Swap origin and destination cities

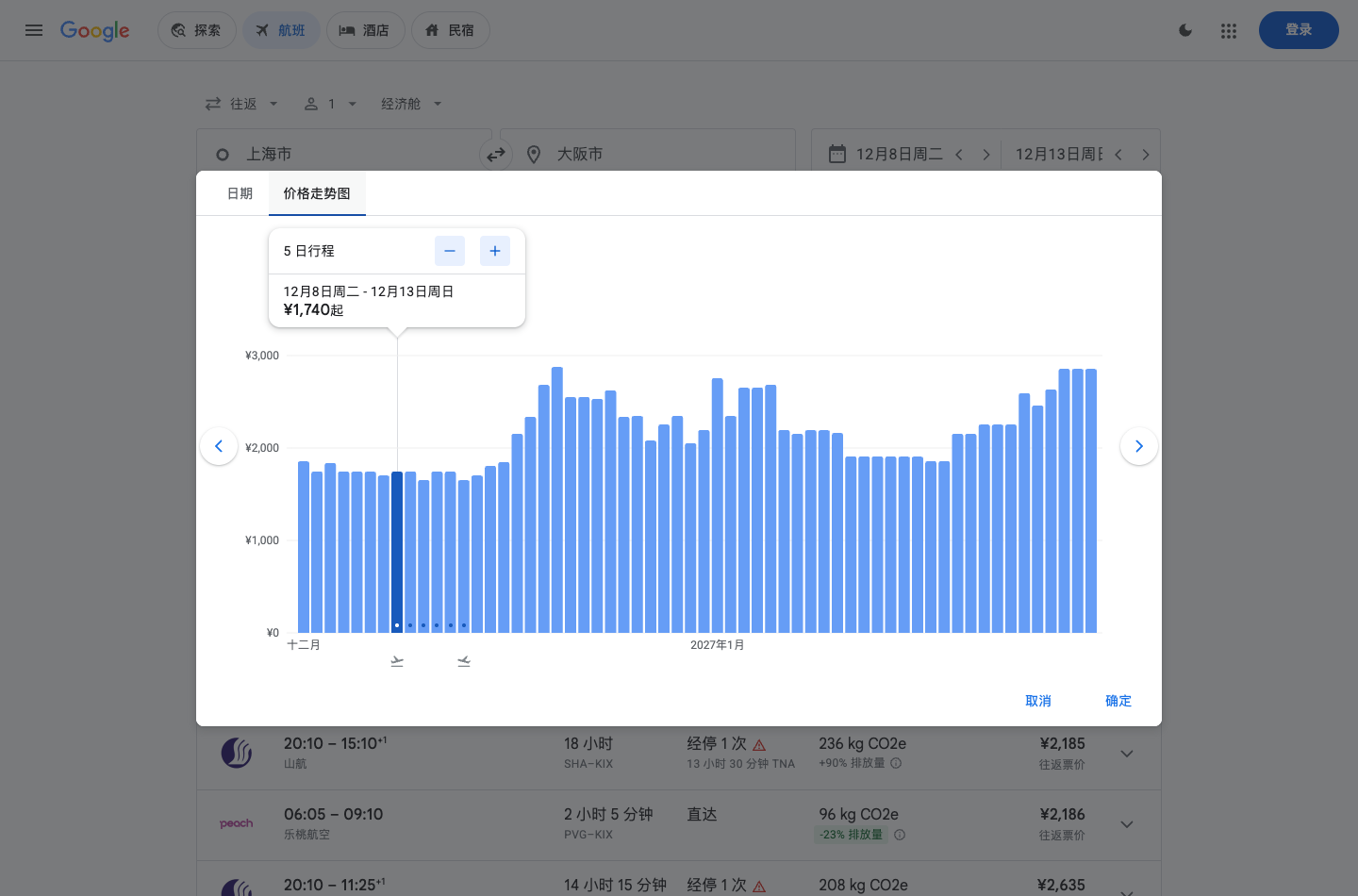[x=496, y=155]
